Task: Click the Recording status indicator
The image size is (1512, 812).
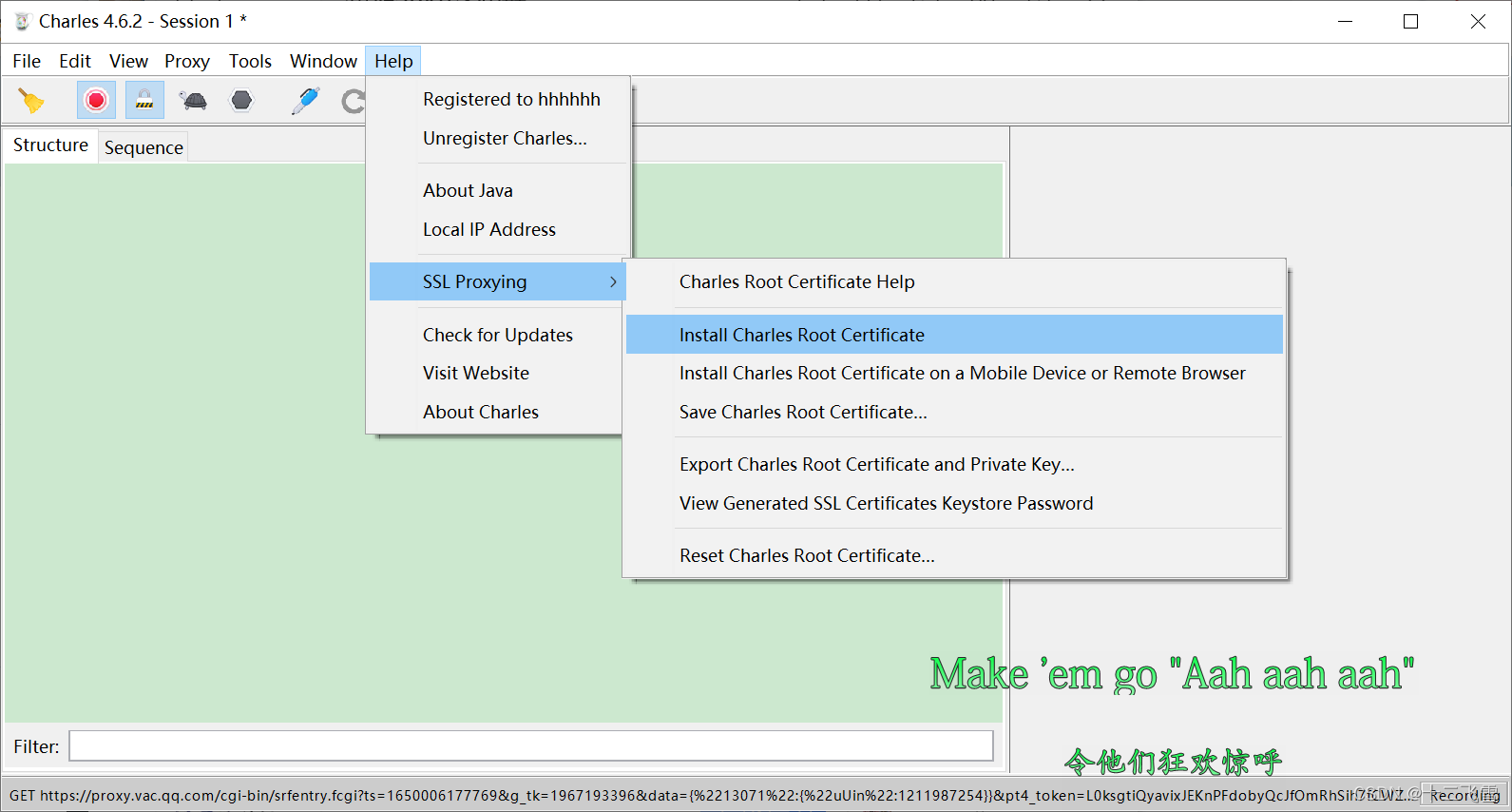Action: coord(1464,795)
